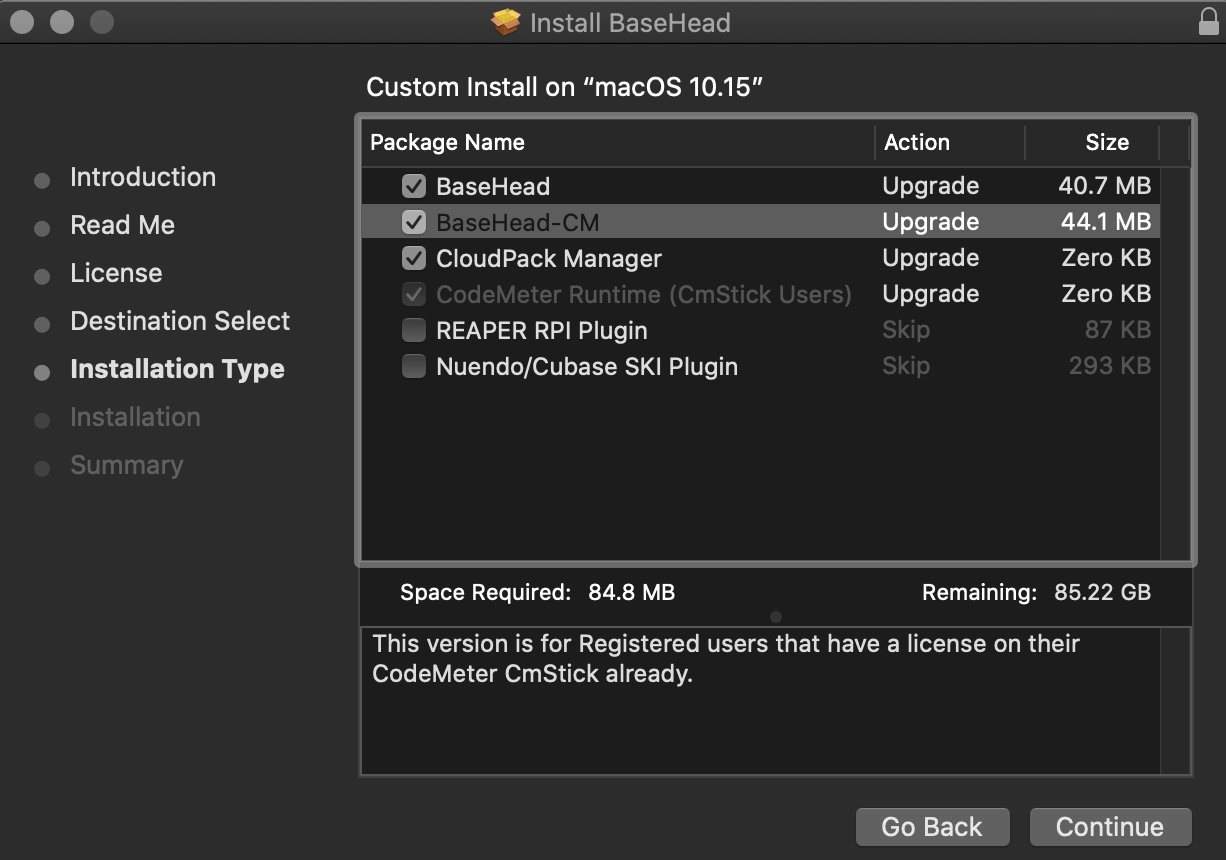Click the License step in sidebar
Image resolution: width=1226 pixels, height=860 pixels.
click(116, 273)
